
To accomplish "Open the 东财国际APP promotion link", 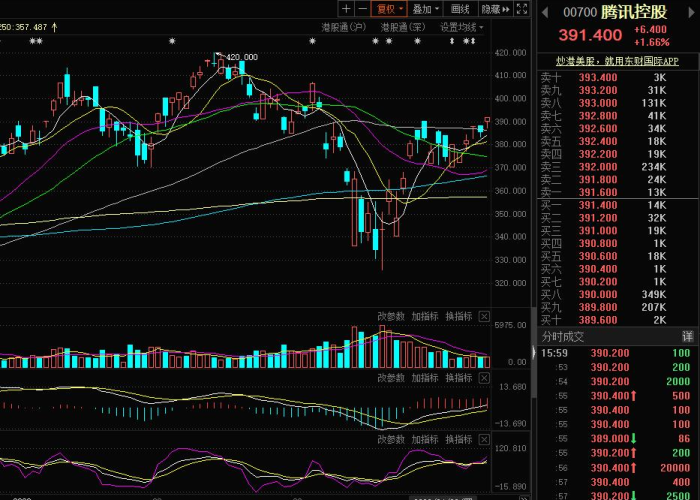I will click(x=617, y=61).
